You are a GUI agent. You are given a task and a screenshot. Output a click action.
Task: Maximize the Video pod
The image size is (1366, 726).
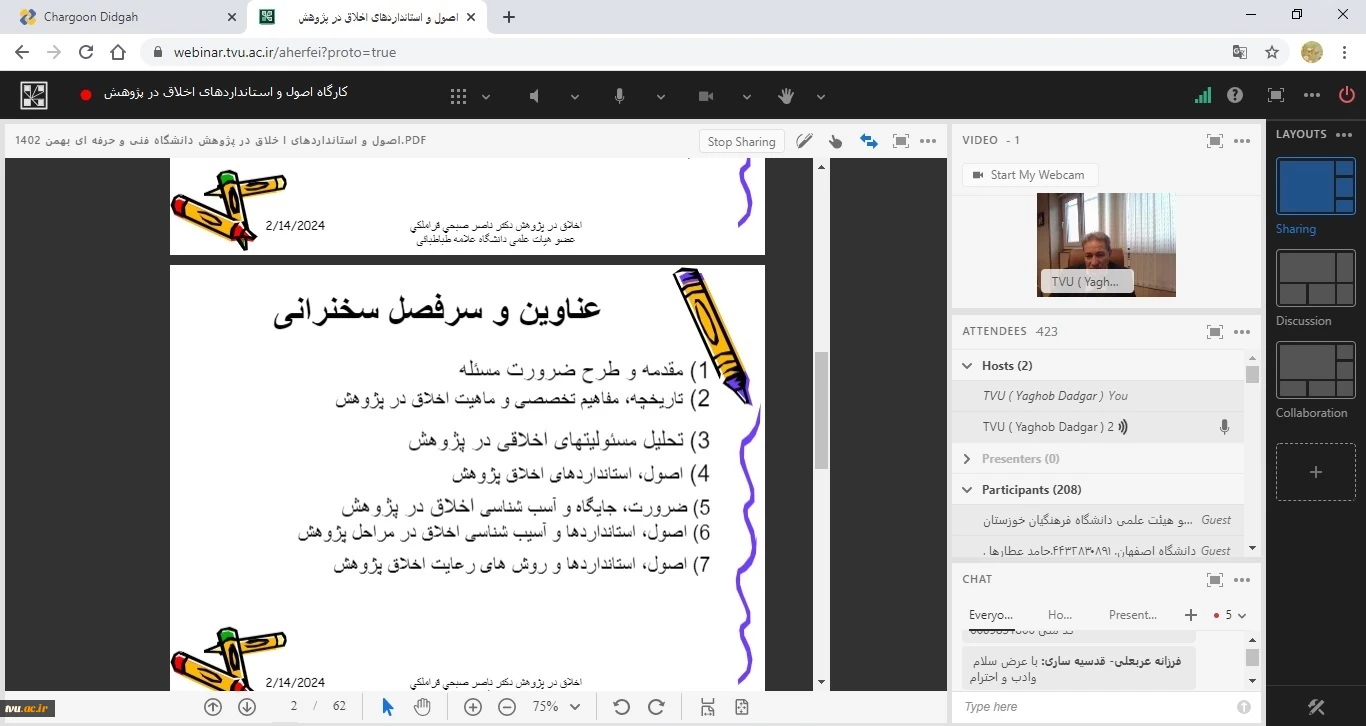1215,141
